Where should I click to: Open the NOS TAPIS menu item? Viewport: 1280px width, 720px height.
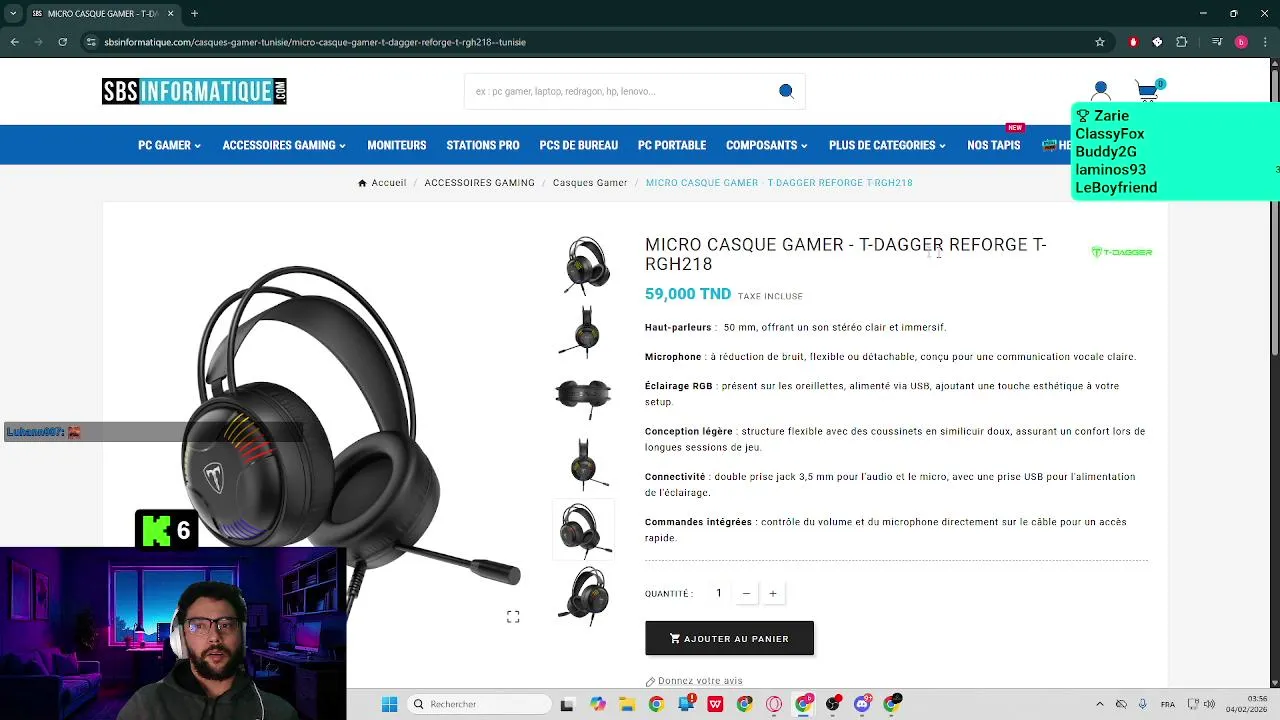(x=993, y=145)
